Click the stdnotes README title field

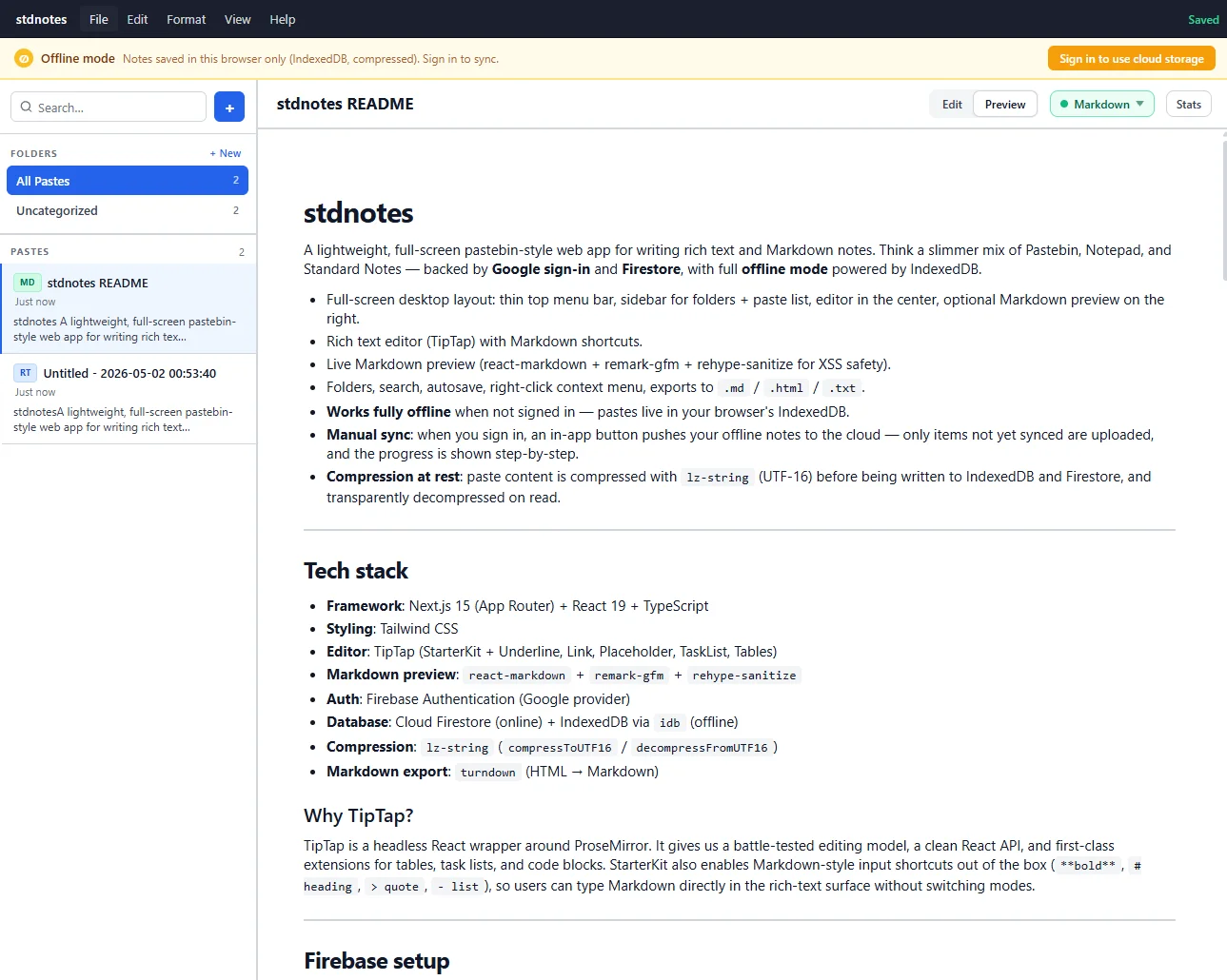click(346, 105)
